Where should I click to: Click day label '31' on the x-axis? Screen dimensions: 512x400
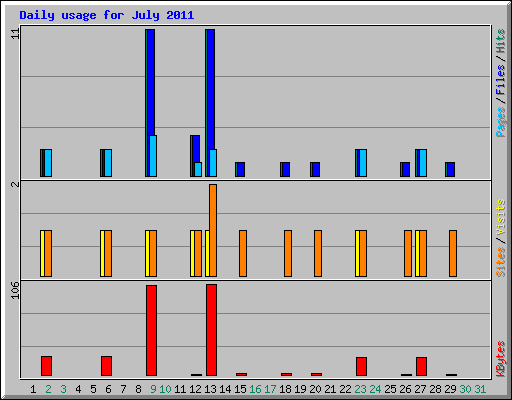click(480, 389)
